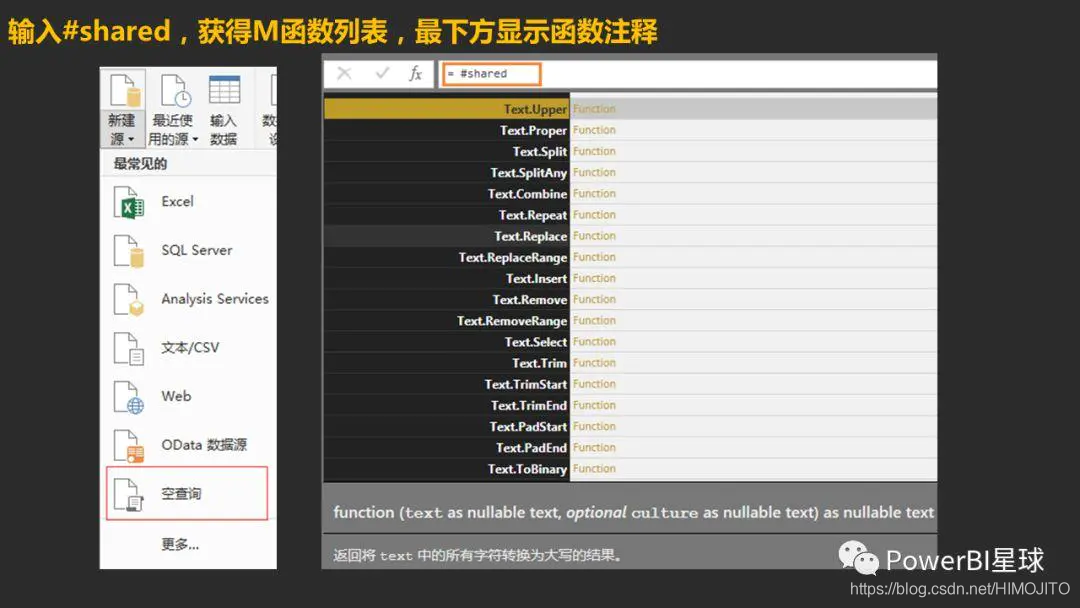The image size is (1080, 608).
Task: Open the Function link for Text.Combine
Action: coord(594,193)
